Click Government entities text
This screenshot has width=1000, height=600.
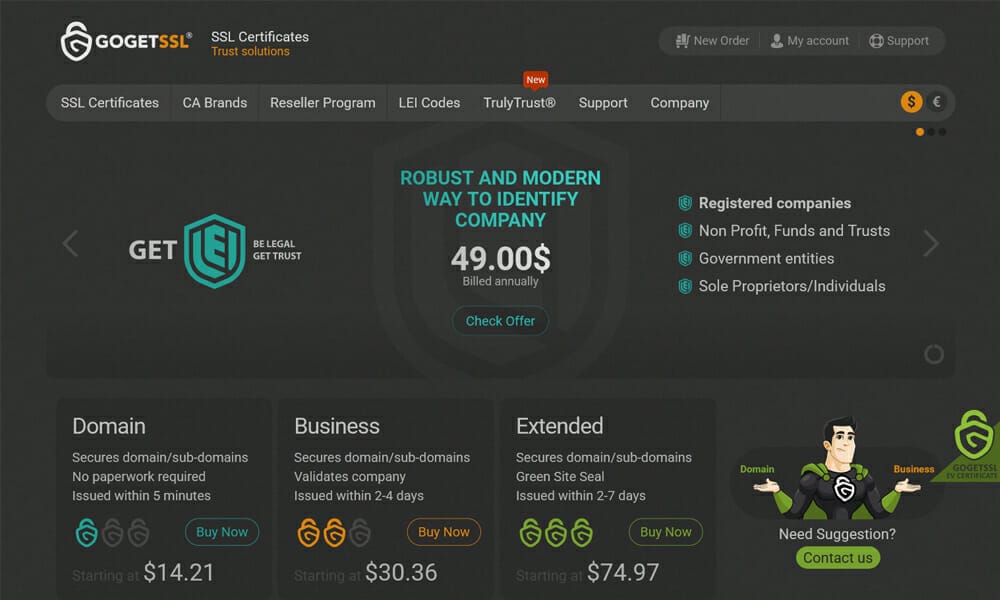767,258
